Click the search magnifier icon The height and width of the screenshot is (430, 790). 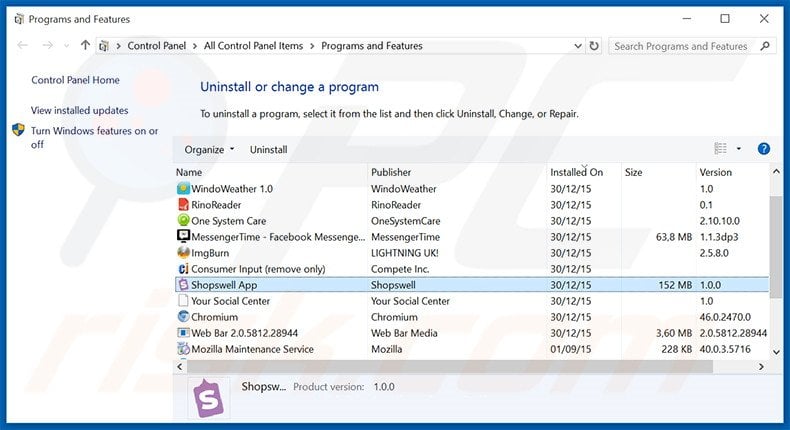coord(765,46)
